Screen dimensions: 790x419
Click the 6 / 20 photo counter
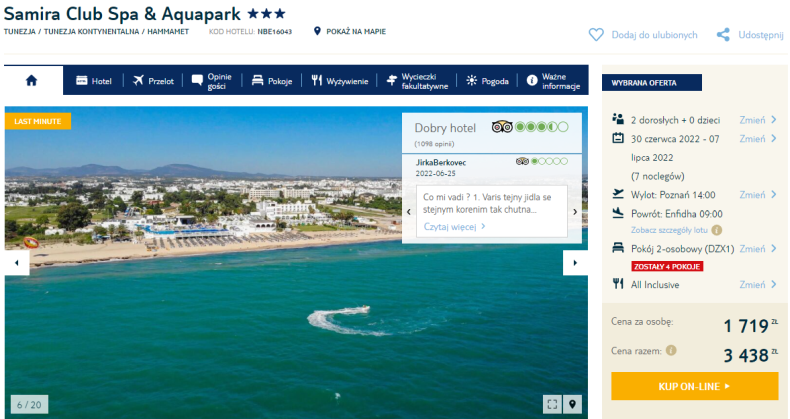[x=29, y=404]
